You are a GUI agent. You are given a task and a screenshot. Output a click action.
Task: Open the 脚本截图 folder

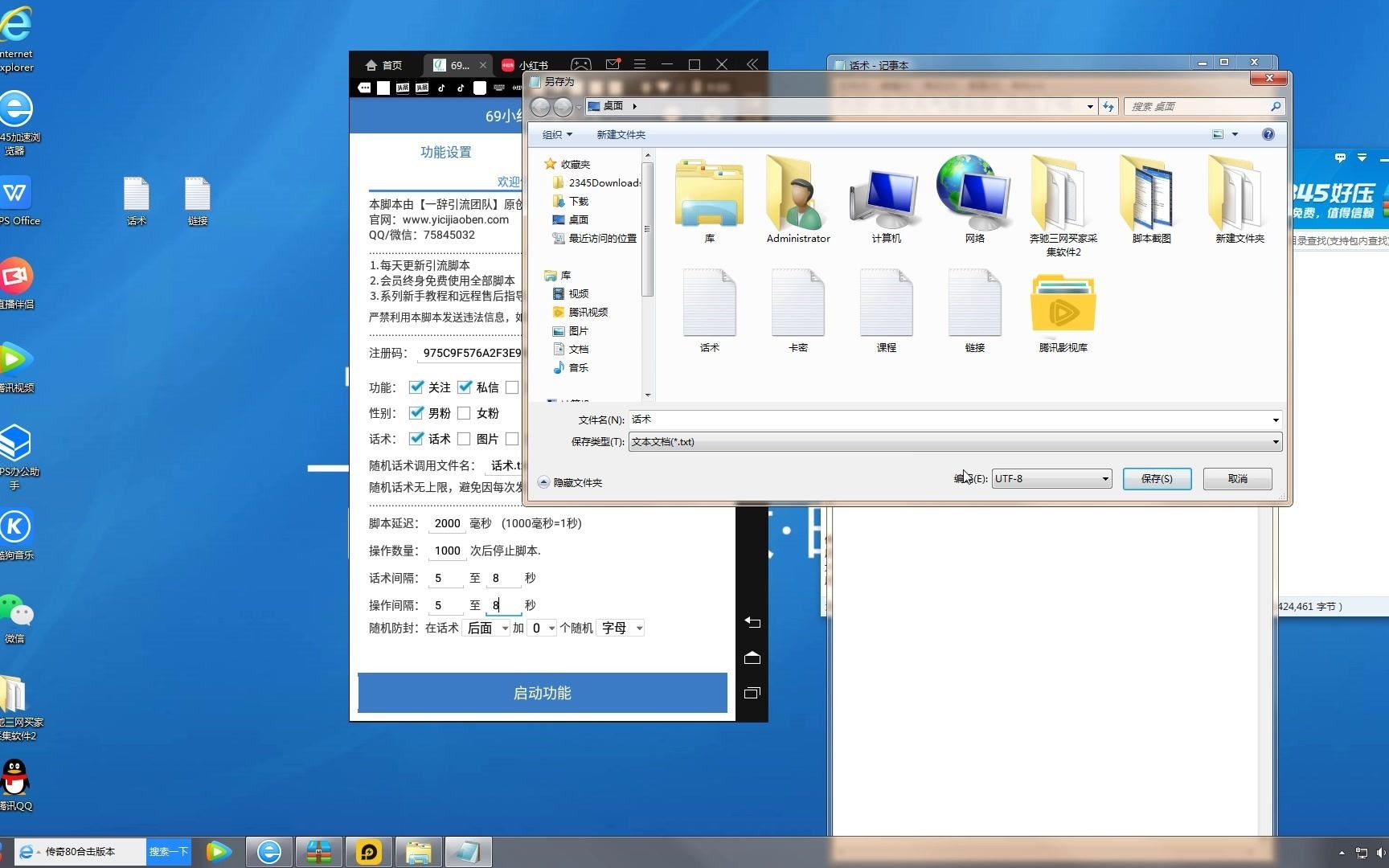(x=1152, y=199)
